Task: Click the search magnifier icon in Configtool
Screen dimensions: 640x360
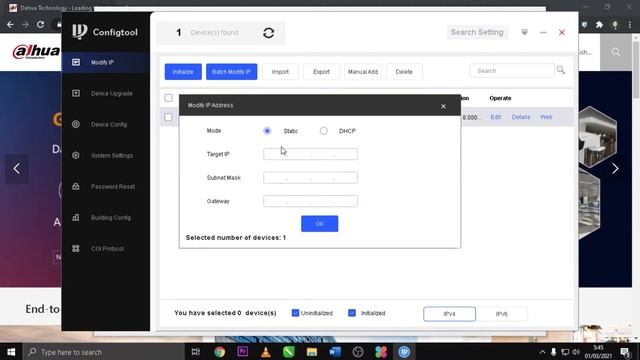Action: [x=561, y=70]
